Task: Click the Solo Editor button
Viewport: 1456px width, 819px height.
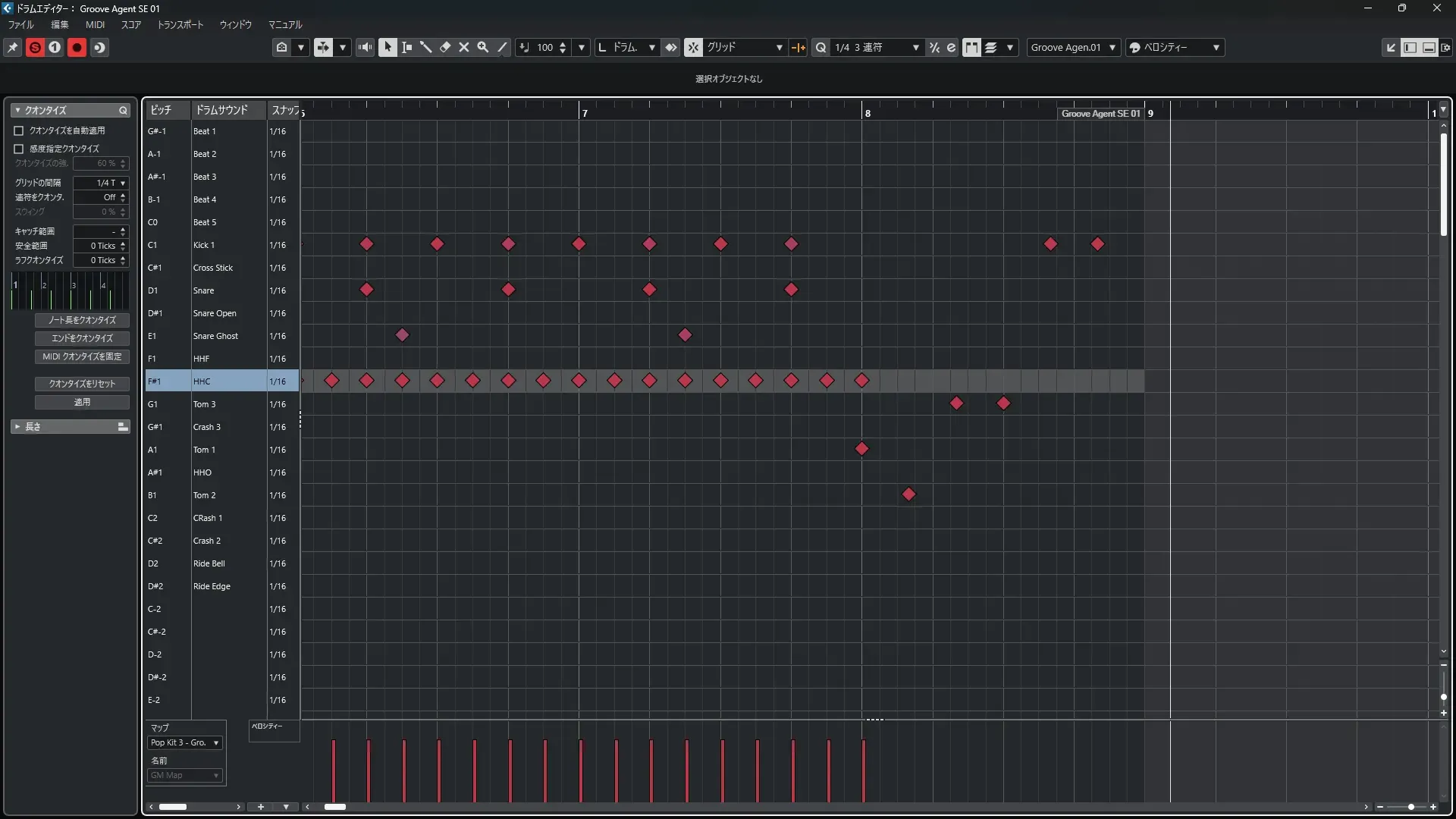Action: point(35,47)
